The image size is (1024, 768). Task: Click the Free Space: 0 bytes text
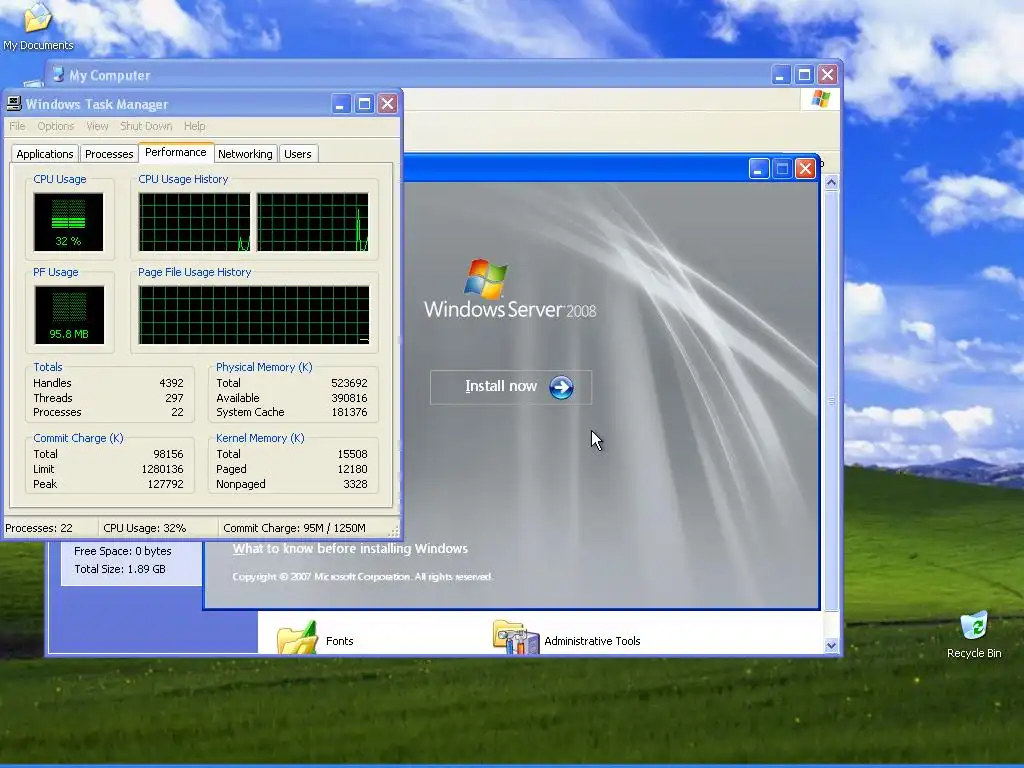click(123, 551)
